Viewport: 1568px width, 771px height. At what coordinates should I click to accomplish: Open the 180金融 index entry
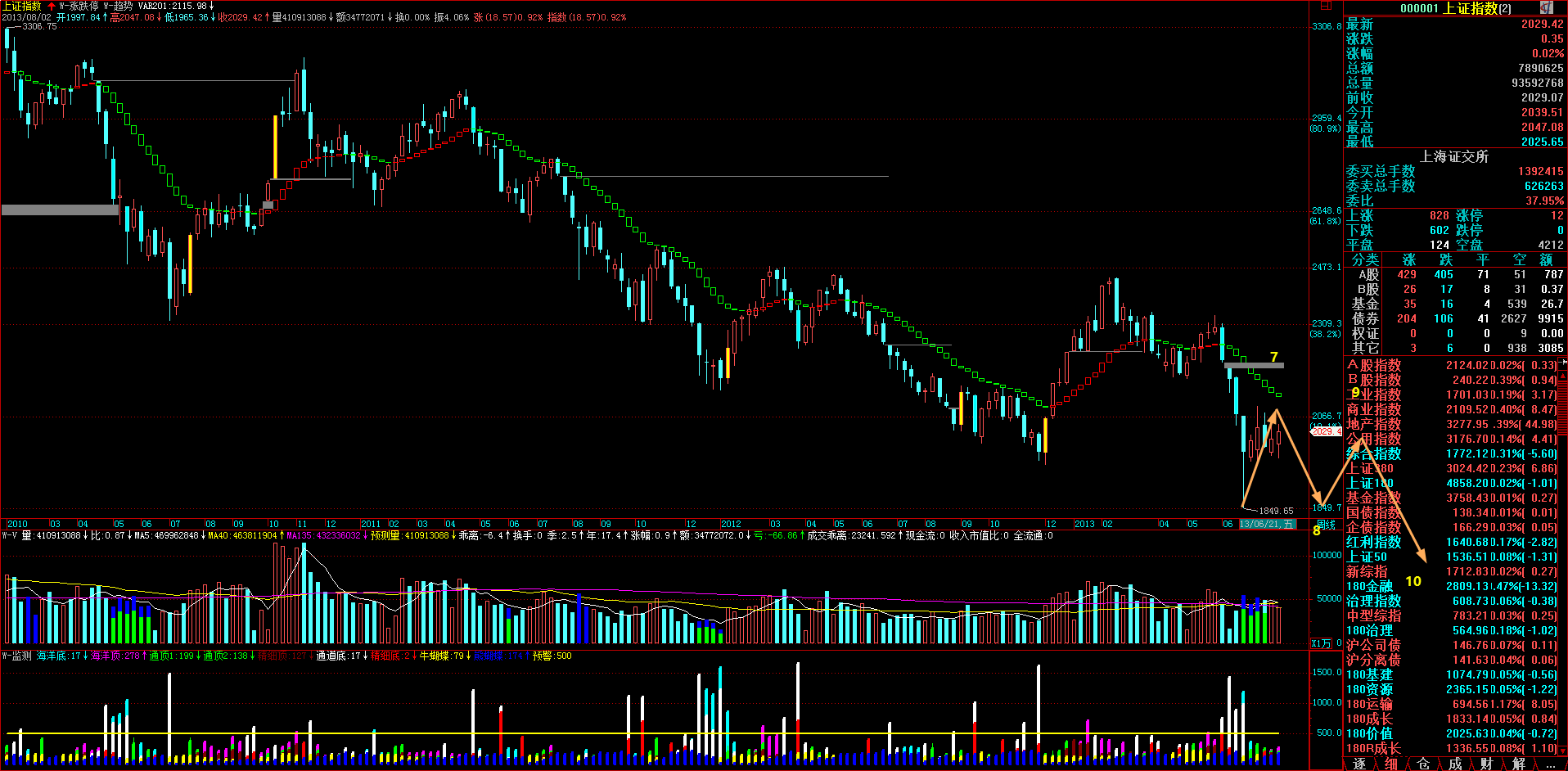[x=1369, y=586]
